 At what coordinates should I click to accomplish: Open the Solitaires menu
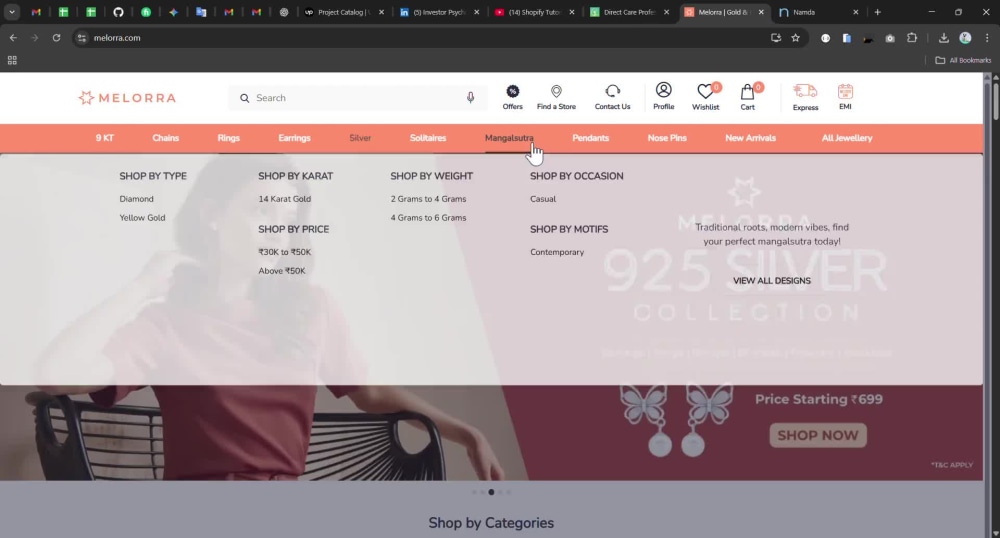(x=428, y=138)
